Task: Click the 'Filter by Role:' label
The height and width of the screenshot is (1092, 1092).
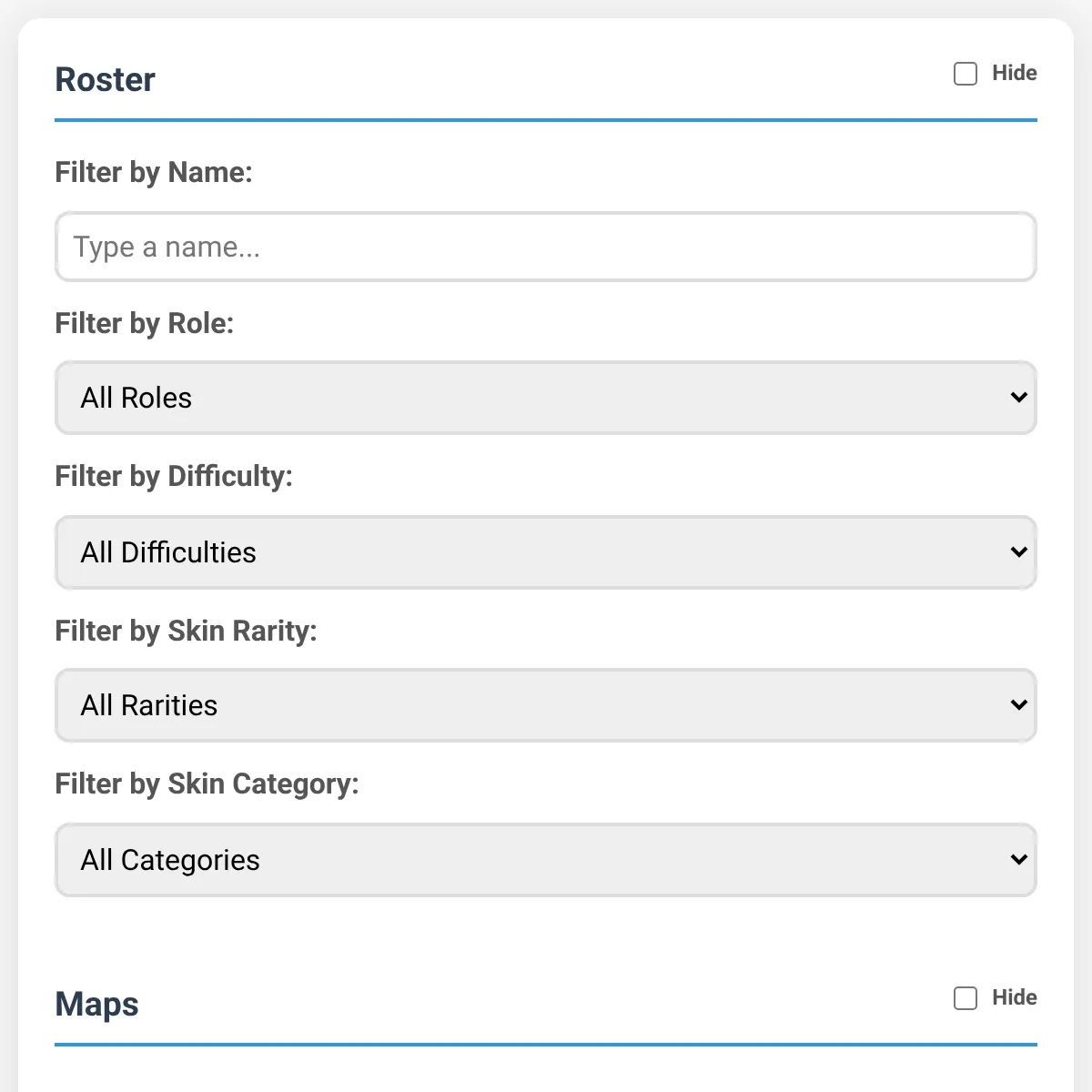Action: (x=145, y=323)
